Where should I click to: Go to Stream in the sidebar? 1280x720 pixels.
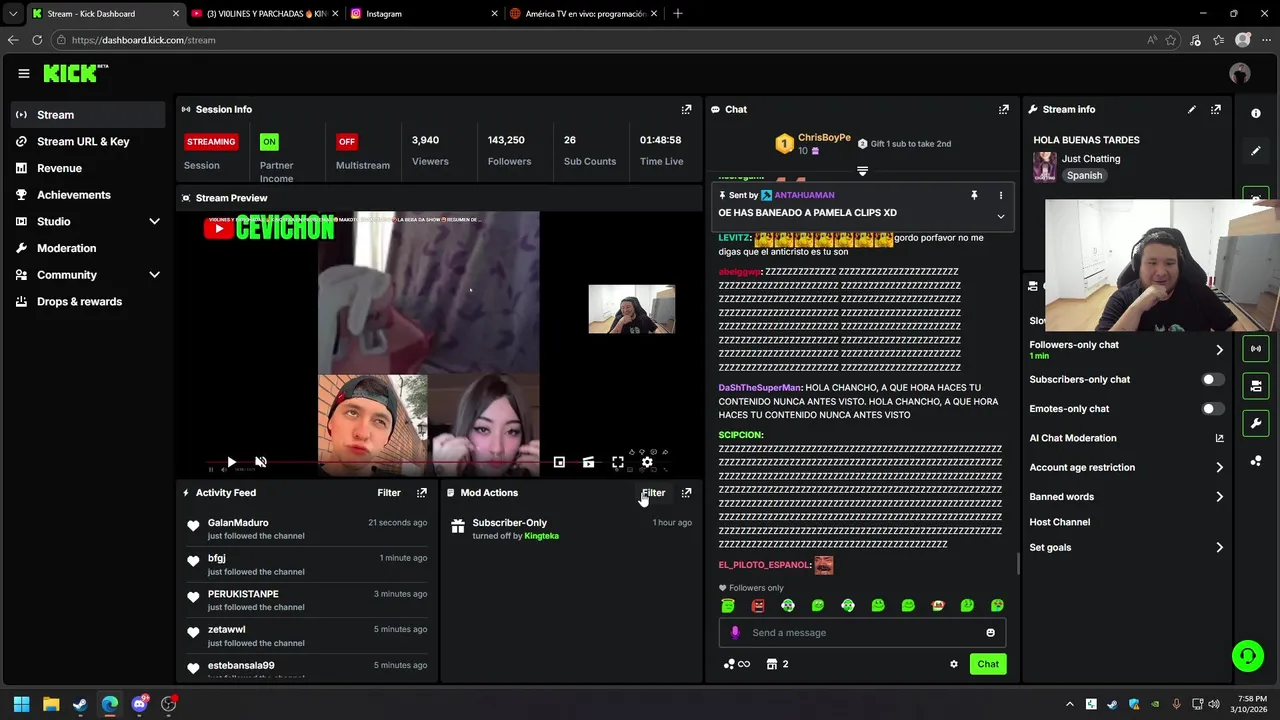coord(88,115)
